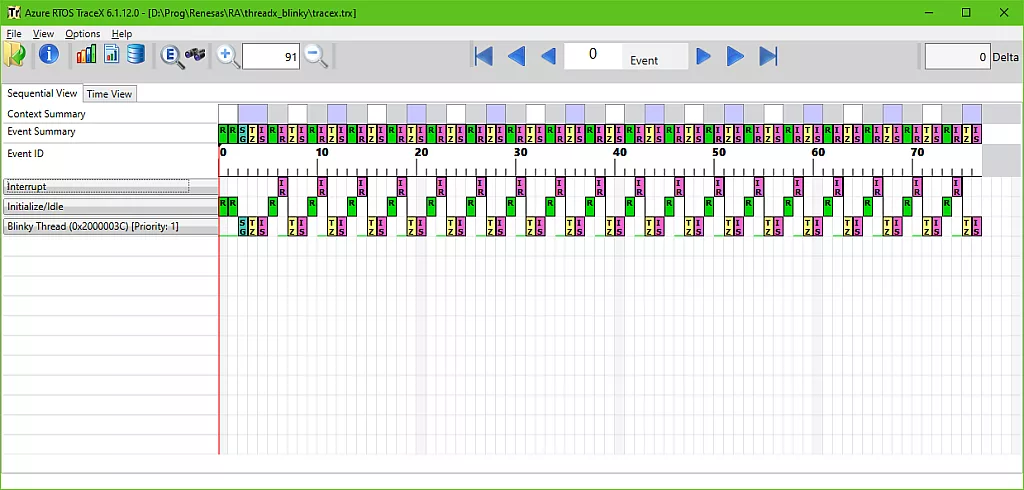Viewport: 1024px width, 490px height.
Task: Select the Initialize/Idle context row button
Action: (x=110, y=207)
